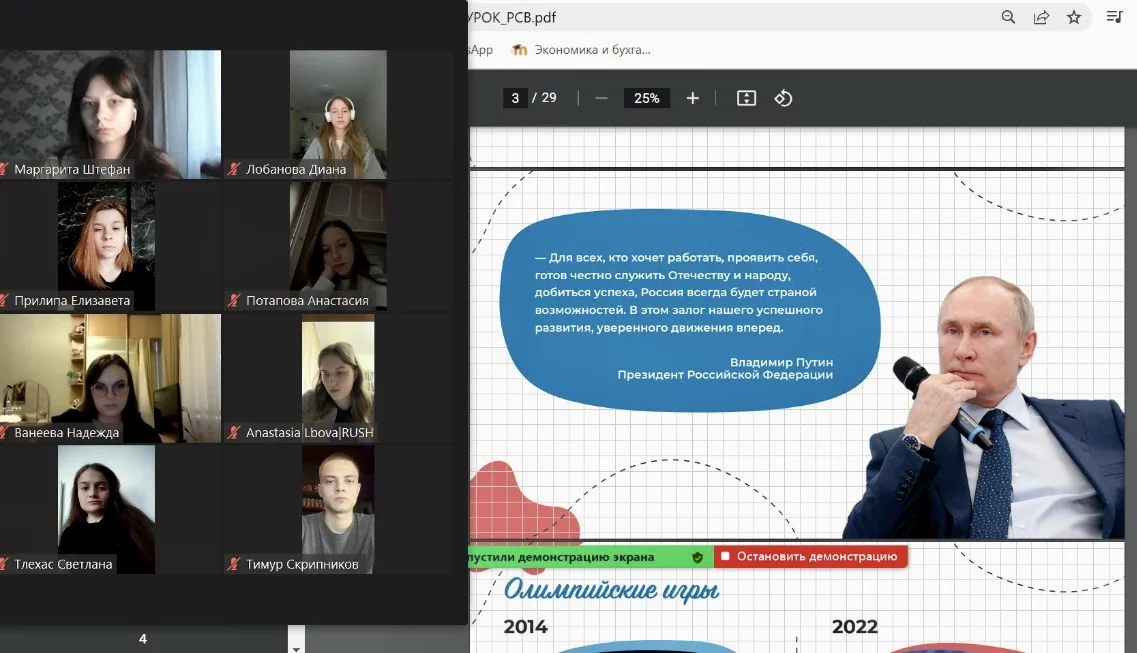Open the browser search magnifier icon
Screen dimensions: 1137x653
(x=1008, y=17)
